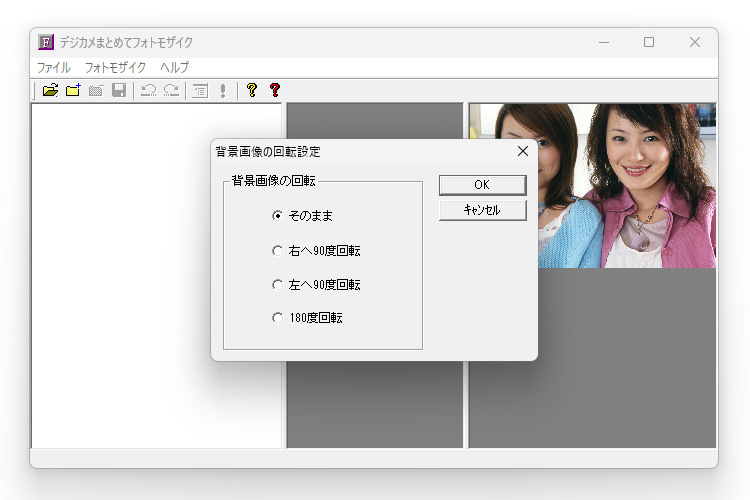
Task: Select the そのまま radio option
Action: pyautogui.click(x=278, y=215)
